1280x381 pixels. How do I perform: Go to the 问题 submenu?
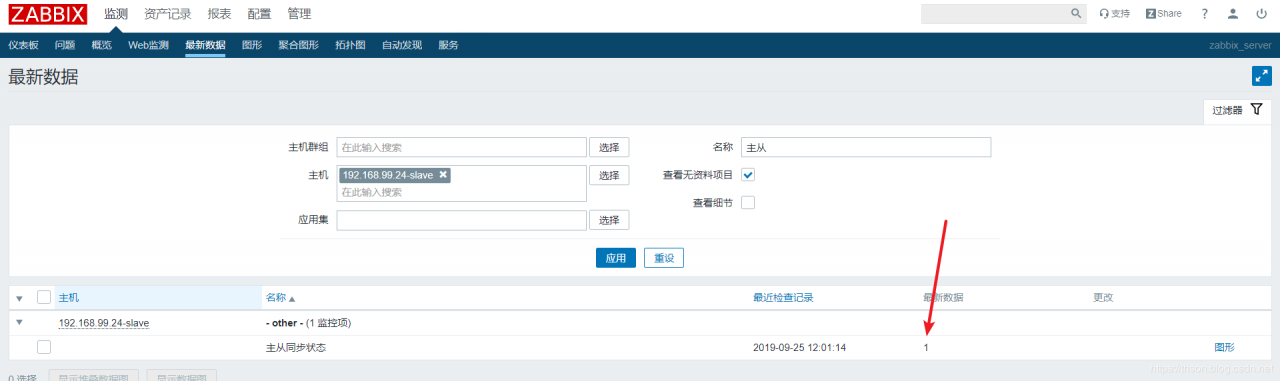coord(65,45)
